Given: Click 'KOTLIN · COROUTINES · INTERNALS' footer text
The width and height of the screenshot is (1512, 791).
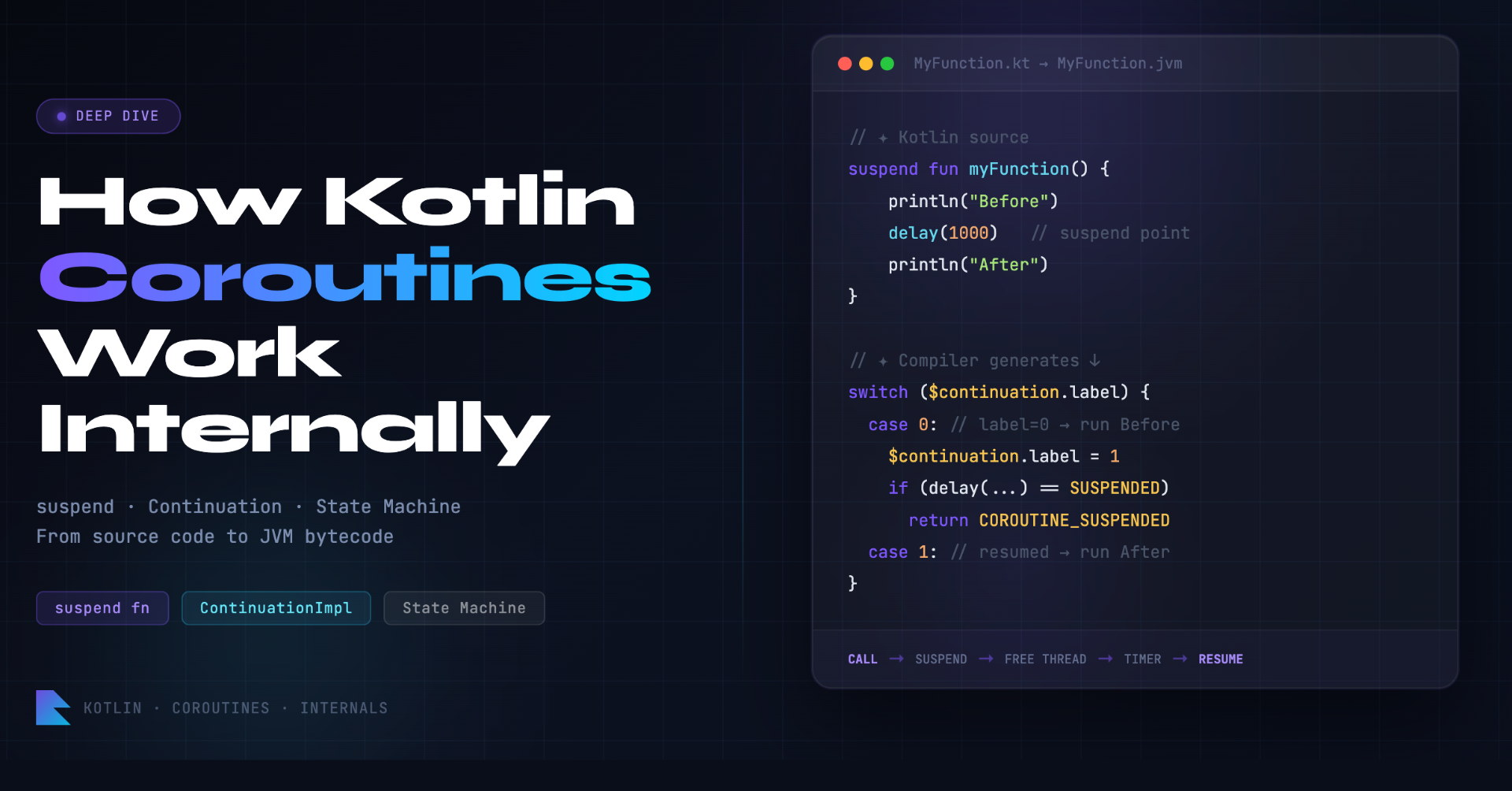Looking at the screenshot, I should pyautogui.click(x=235, y=708).
